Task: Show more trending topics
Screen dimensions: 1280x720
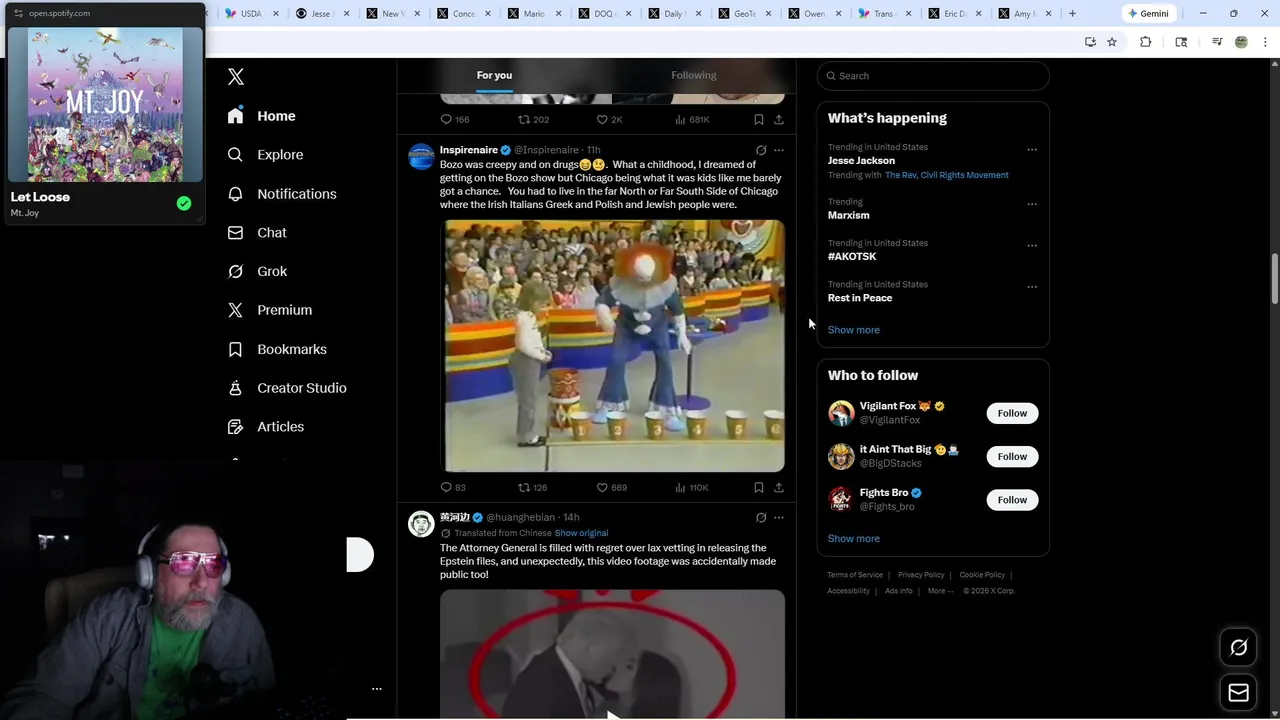Action: click(853, 330)
